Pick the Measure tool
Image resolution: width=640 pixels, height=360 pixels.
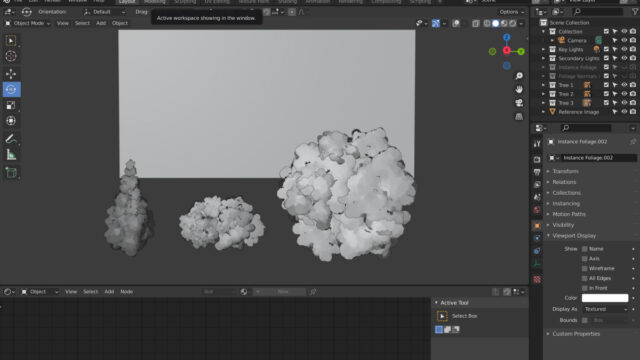pyautogui.click(x=11, y=155)
